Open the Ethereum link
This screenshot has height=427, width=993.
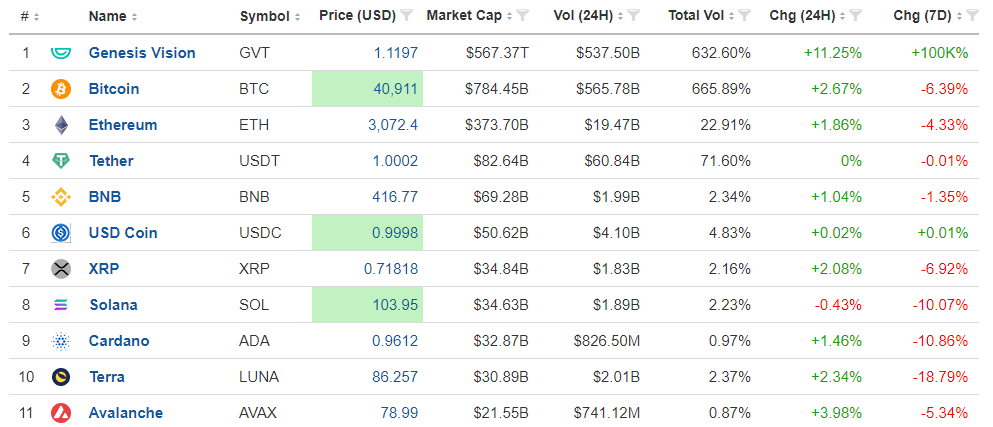[x=123, y=125]
